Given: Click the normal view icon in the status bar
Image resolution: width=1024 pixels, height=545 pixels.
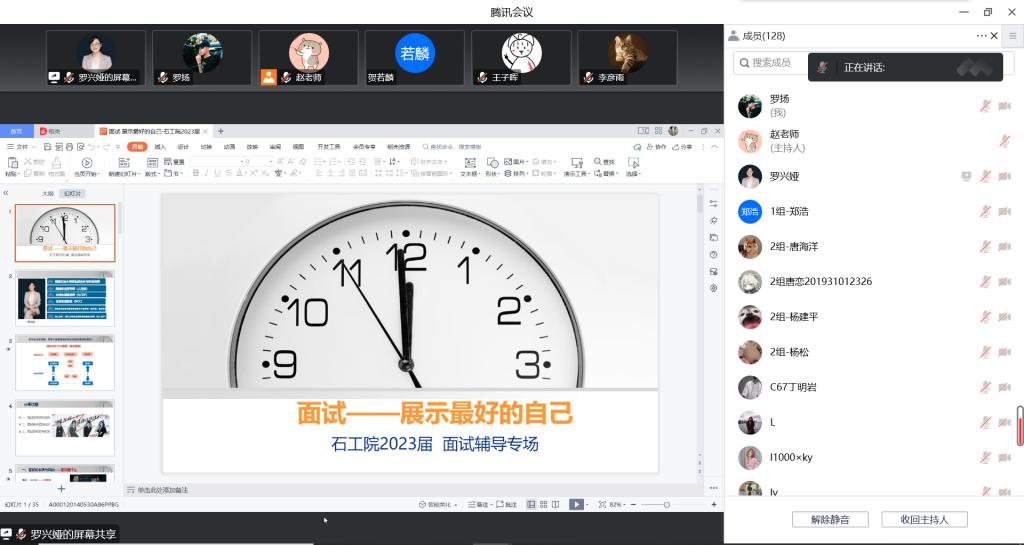Looking at the screenshot, I should (x=531, y=505).
